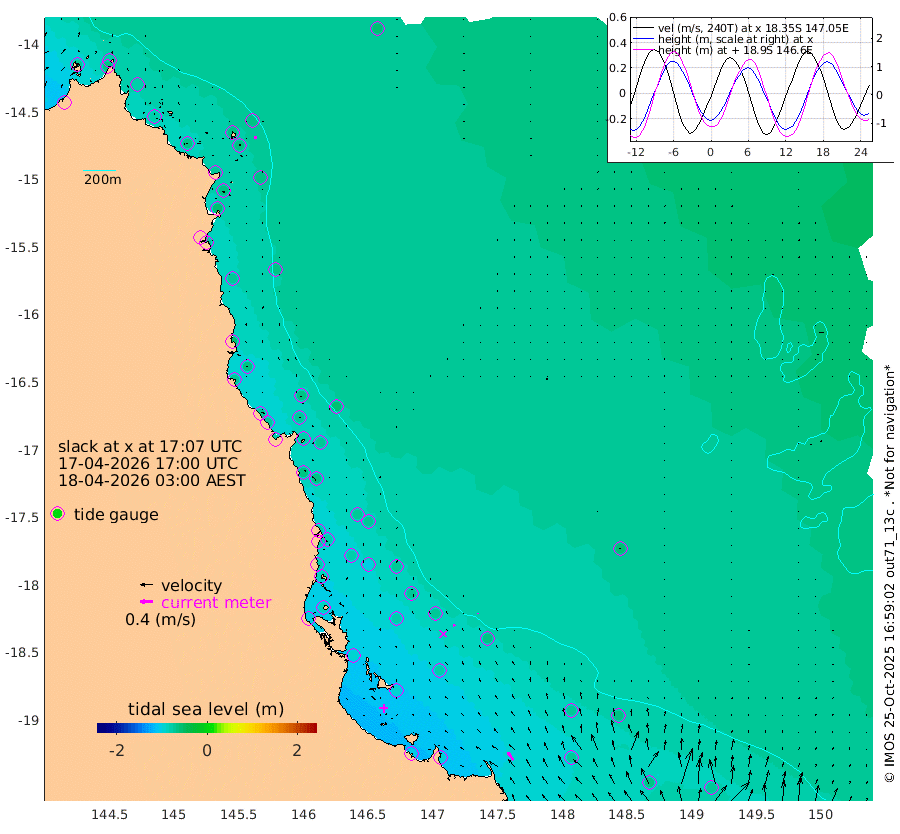900x834 pixels.
Task: Click inset legend 'height (m) at + 18.9S 146.6E'
Action: tap(735, 51)
